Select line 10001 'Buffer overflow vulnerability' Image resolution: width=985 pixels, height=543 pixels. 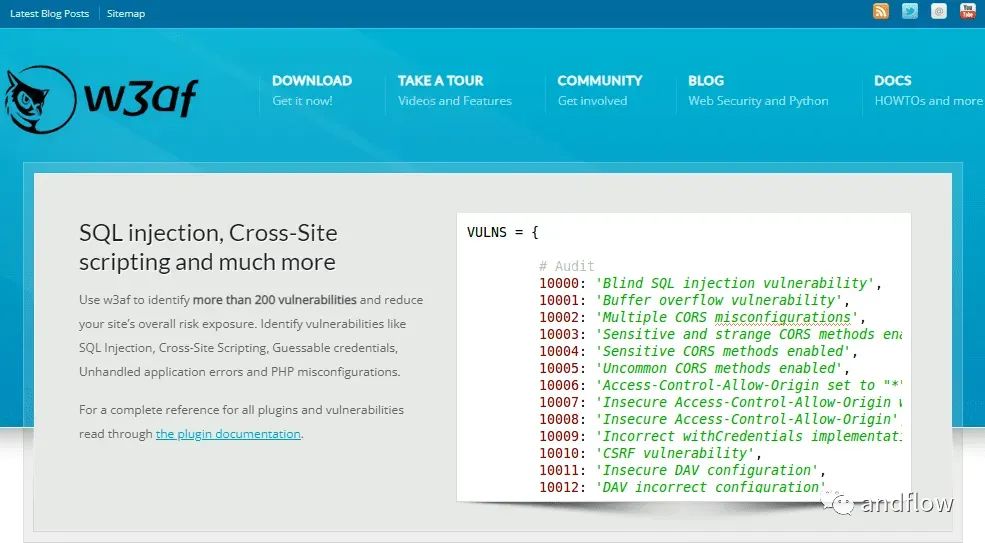[694, 300]
